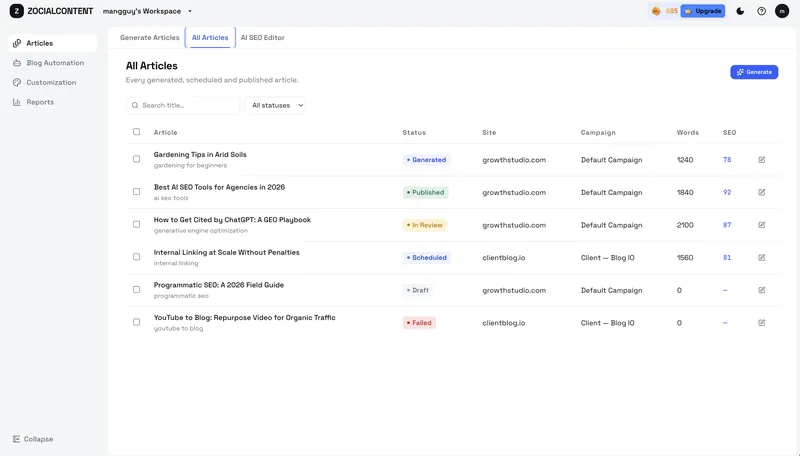The image size is (800, 456).
Task: Switch to the AI SEO Editor tab
Action: pyautogui.click(x=263, y=38)
